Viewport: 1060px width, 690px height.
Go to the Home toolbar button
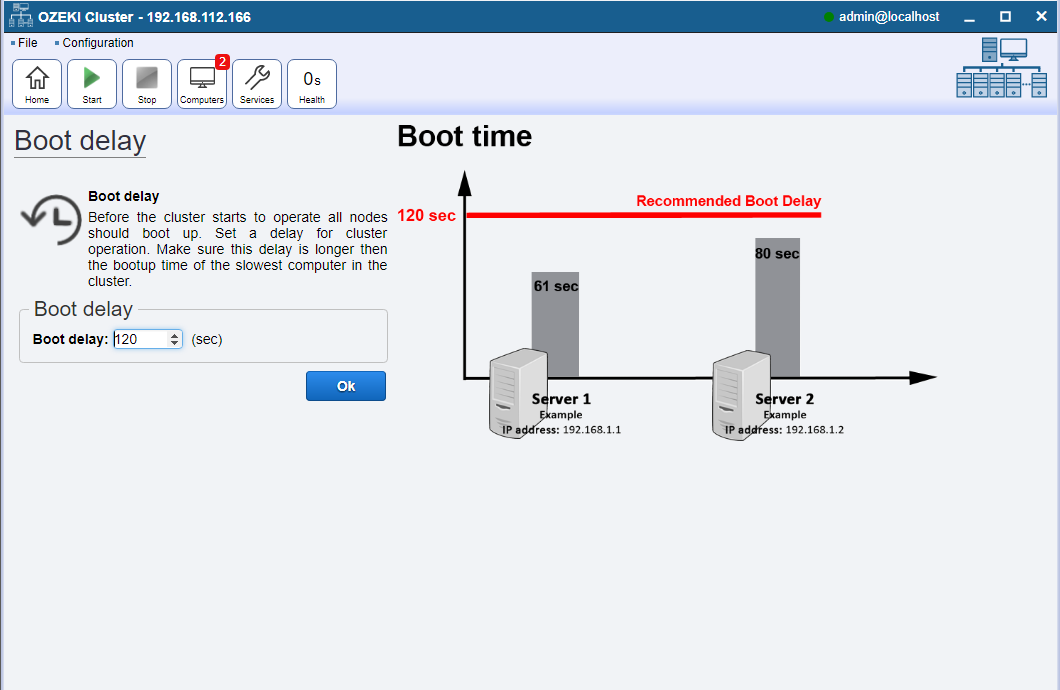[37, 84]
